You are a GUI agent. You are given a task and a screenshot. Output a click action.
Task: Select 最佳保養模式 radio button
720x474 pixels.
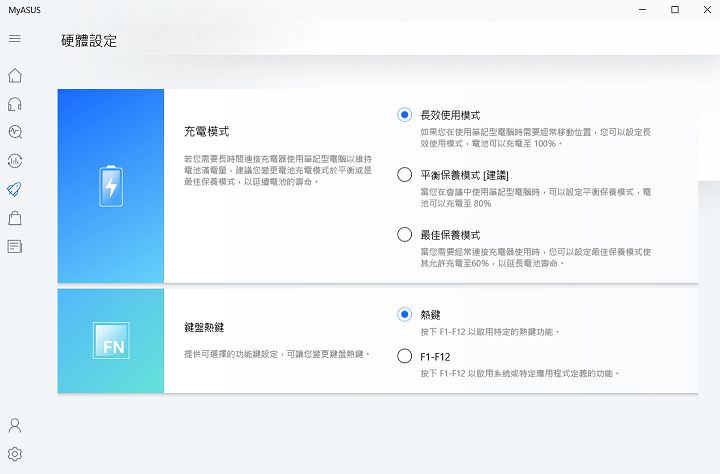click(x=404, y=234)
